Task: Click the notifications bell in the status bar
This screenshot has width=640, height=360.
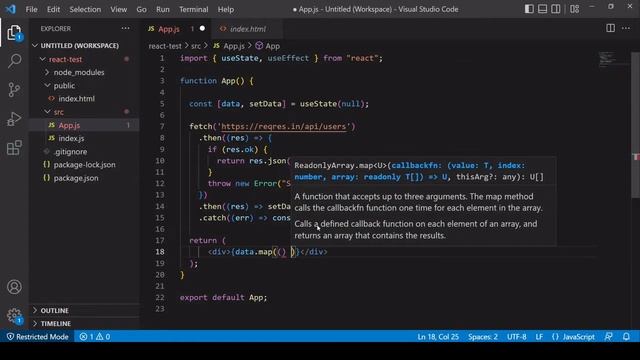Action: [626, 337]
